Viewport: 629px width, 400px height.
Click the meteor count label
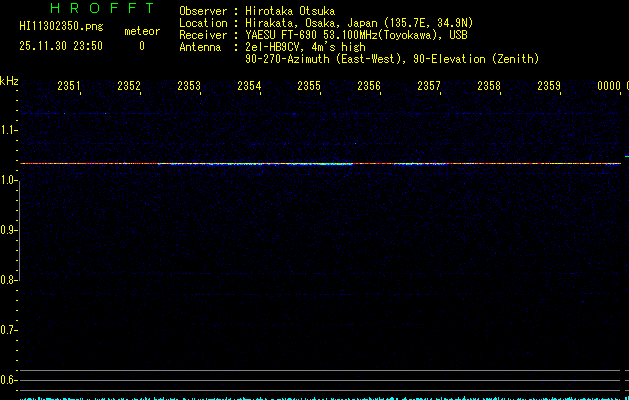[x=141, y=31]
